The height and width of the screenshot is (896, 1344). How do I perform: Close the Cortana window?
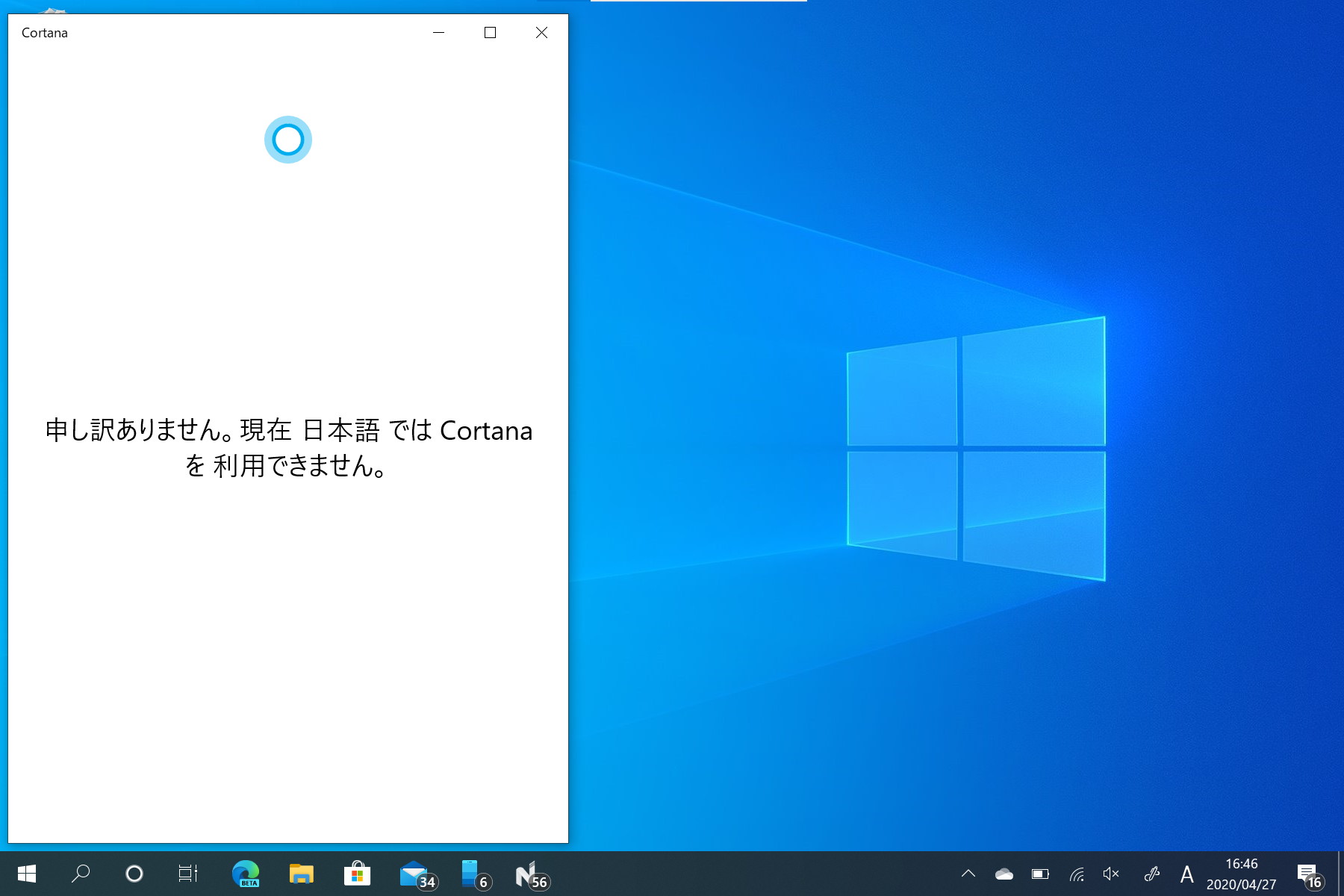542,32
